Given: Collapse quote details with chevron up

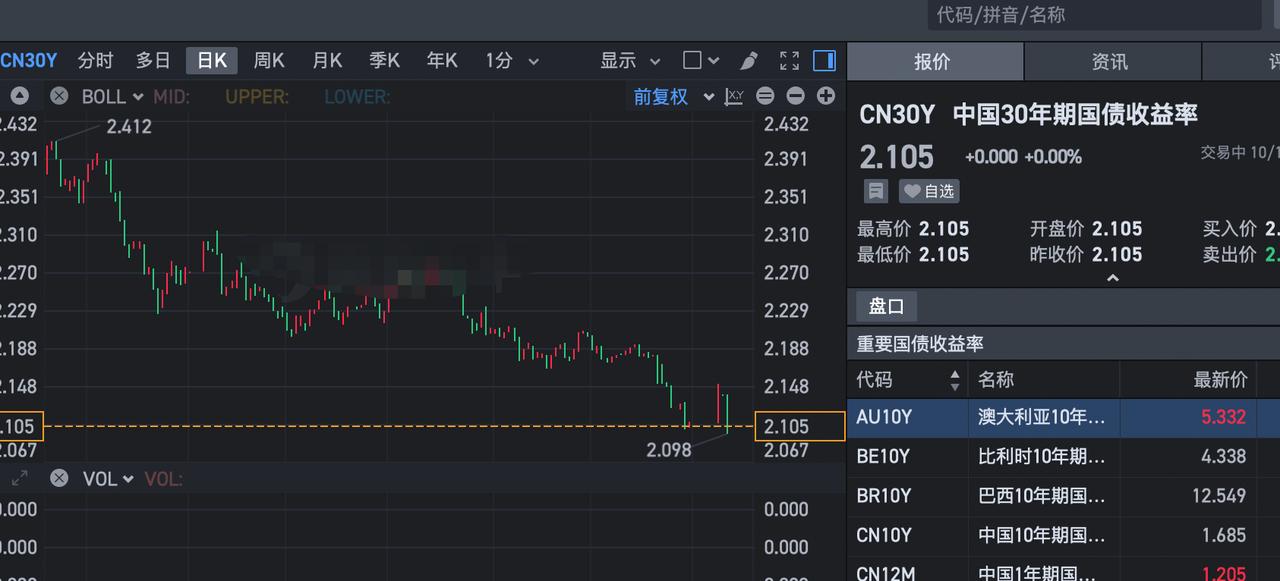Looking at the screenshot, I should [x=1112, y=278].
